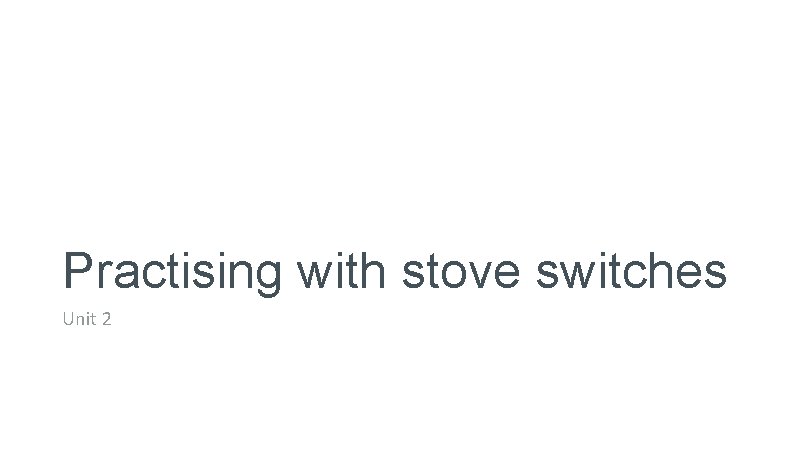Click the final 's' of 'switches'

point(714,272)
